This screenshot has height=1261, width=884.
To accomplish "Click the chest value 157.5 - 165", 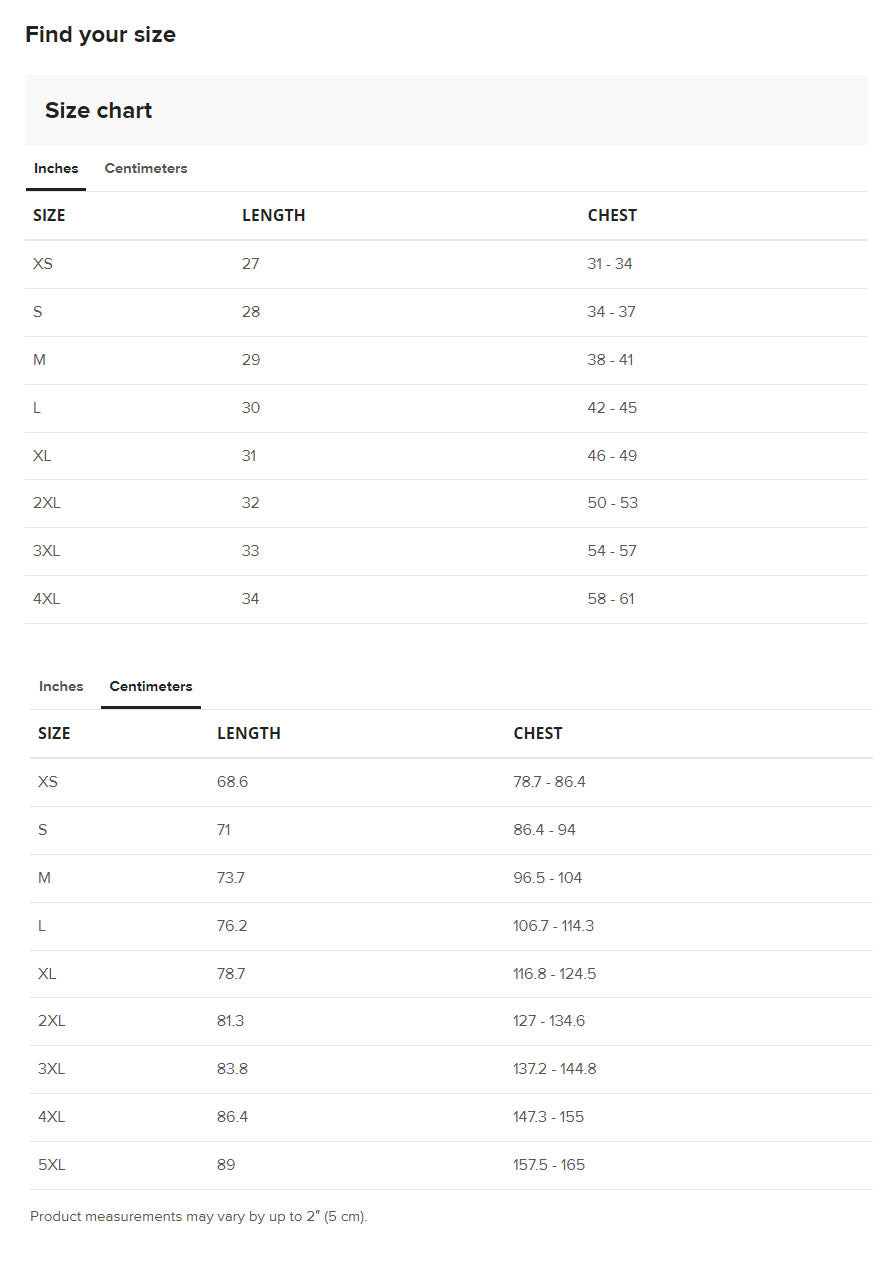I will coord(549,1165).
